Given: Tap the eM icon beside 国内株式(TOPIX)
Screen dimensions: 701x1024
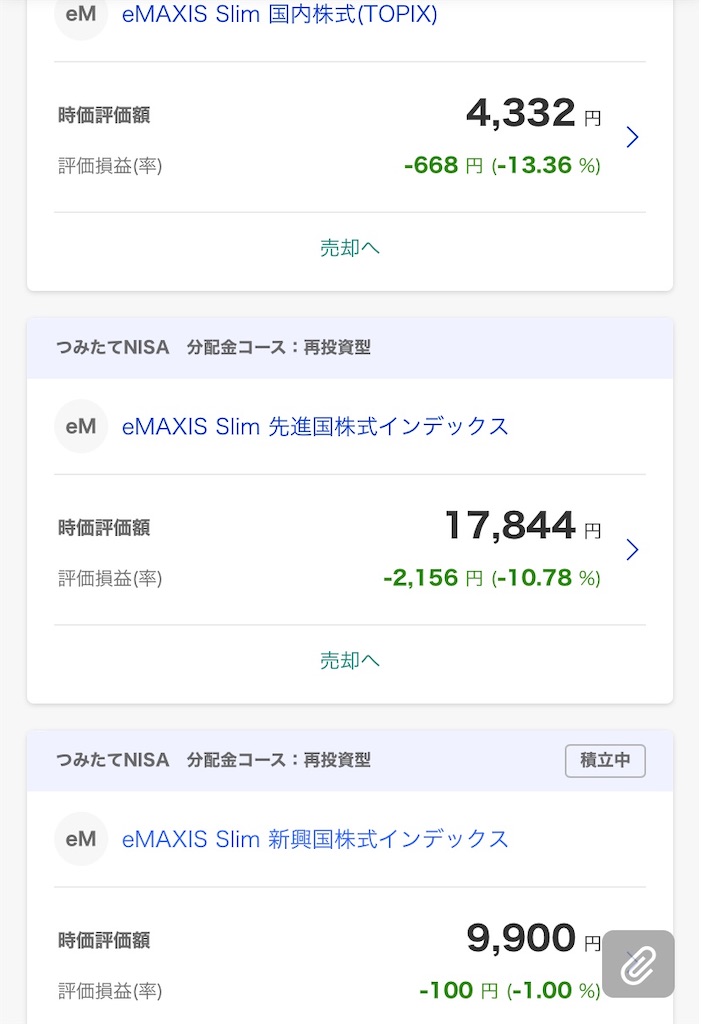Looking at the screenshot, I should point(80,16).
